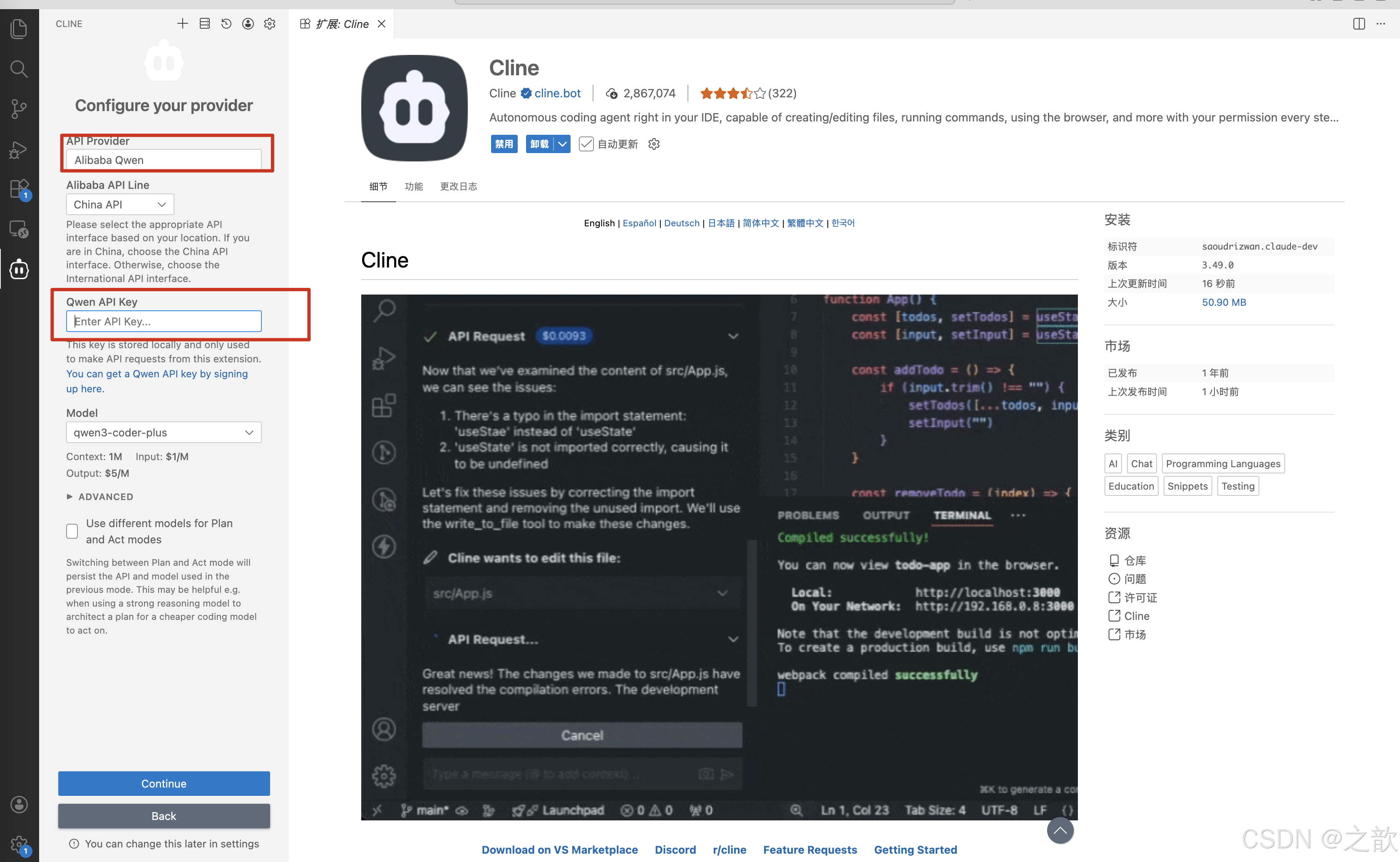Open Cline account icon in panel header
1400x862 pixels.
point(248,23)
